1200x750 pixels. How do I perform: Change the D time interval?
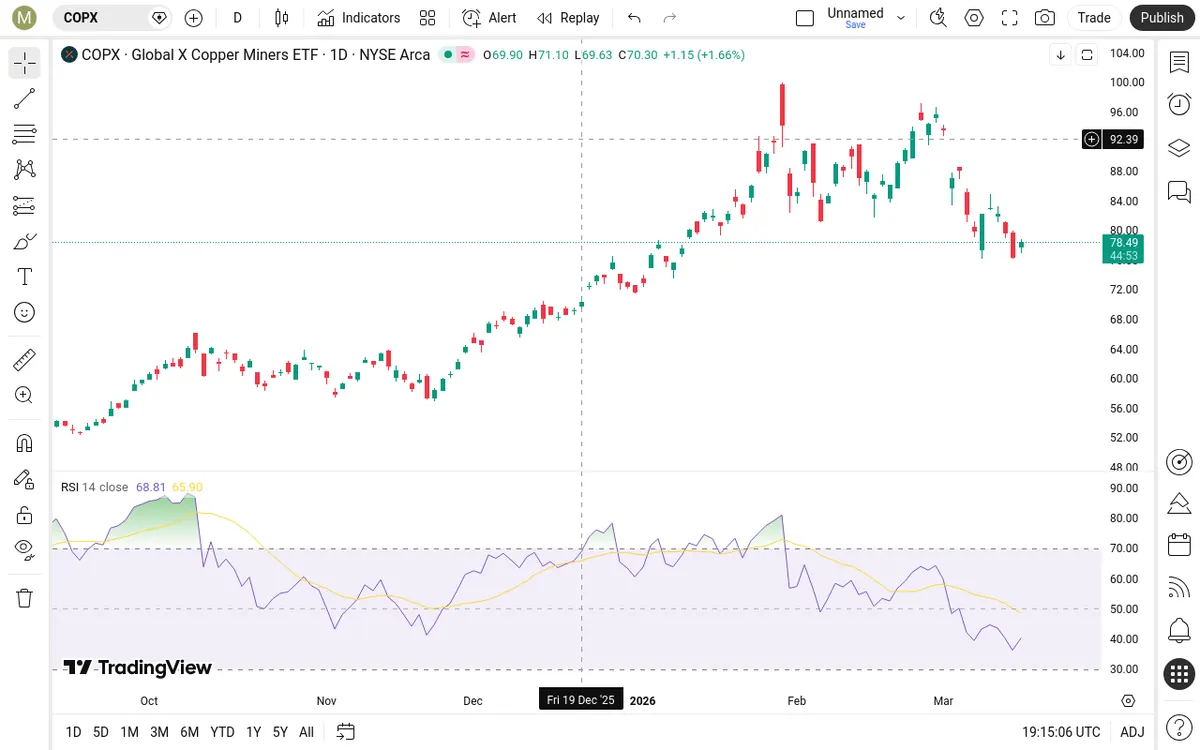238,17
